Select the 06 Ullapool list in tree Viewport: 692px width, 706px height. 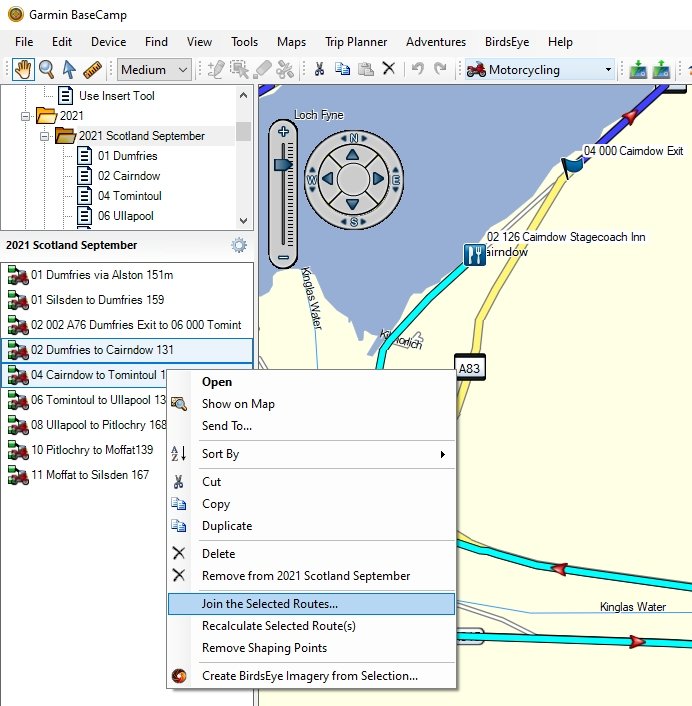click(126, 216)
